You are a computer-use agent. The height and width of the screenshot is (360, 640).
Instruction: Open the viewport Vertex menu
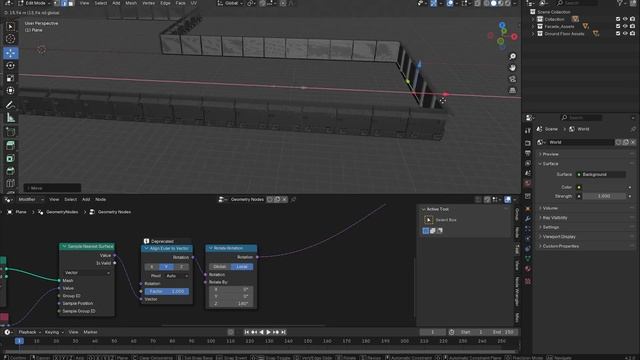coord(149,3)
